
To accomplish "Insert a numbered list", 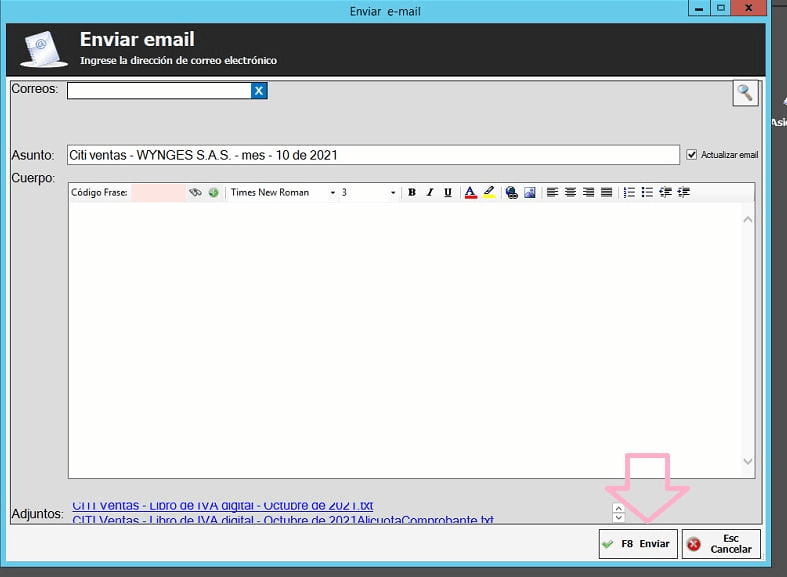I will click(629, 193).
